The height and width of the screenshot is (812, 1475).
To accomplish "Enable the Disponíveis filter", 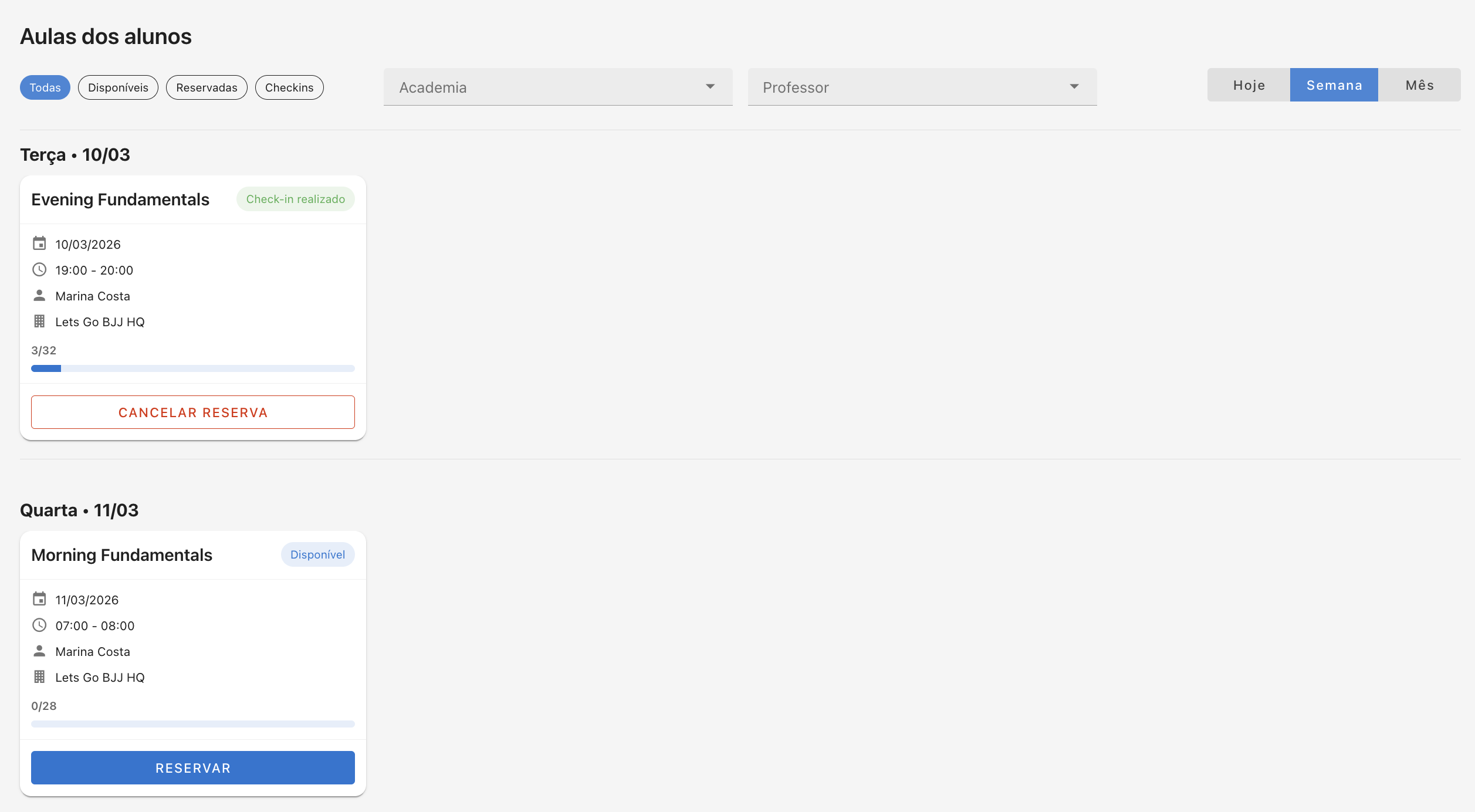I will [x=118, y=87].
